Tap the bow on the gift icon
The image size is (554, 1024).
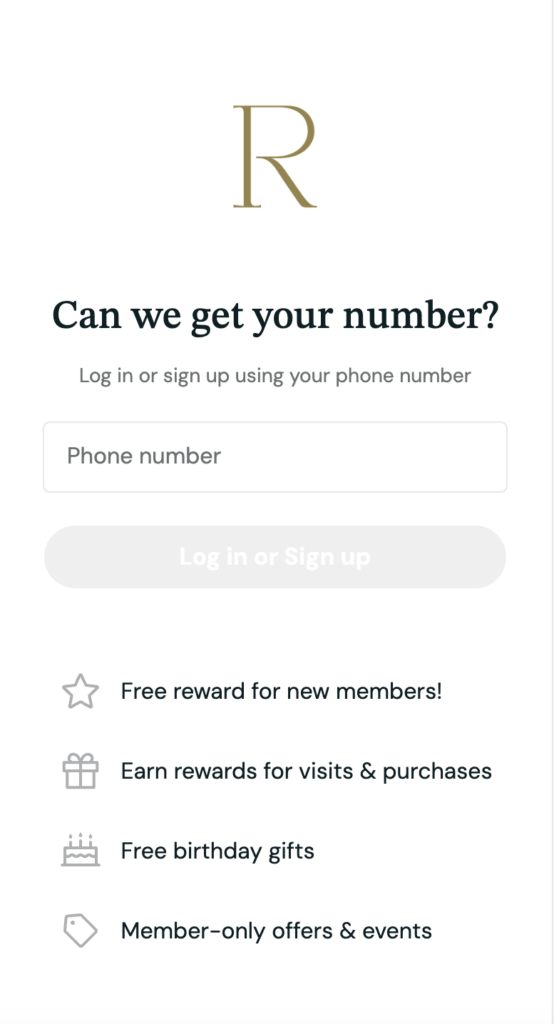point(80,758)
